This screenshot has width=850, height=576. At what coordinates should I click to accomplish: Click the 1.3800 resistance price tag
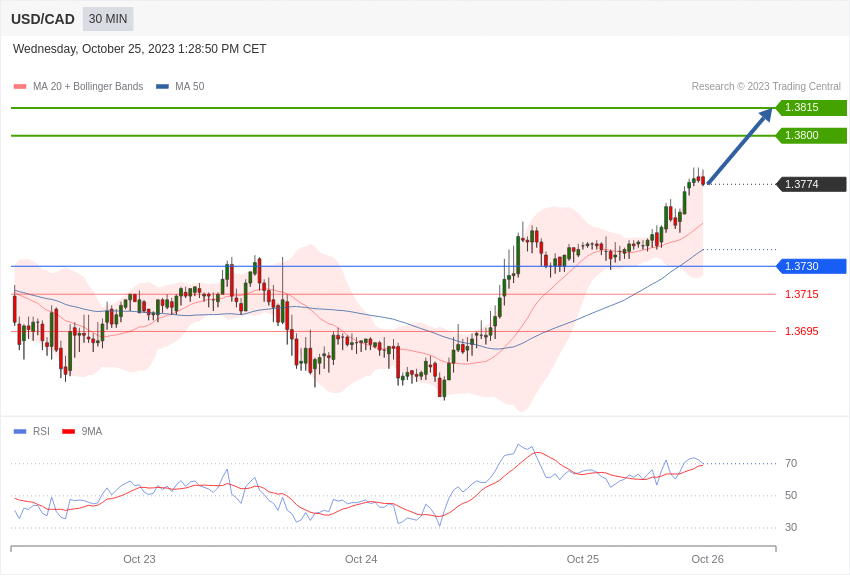811,135
